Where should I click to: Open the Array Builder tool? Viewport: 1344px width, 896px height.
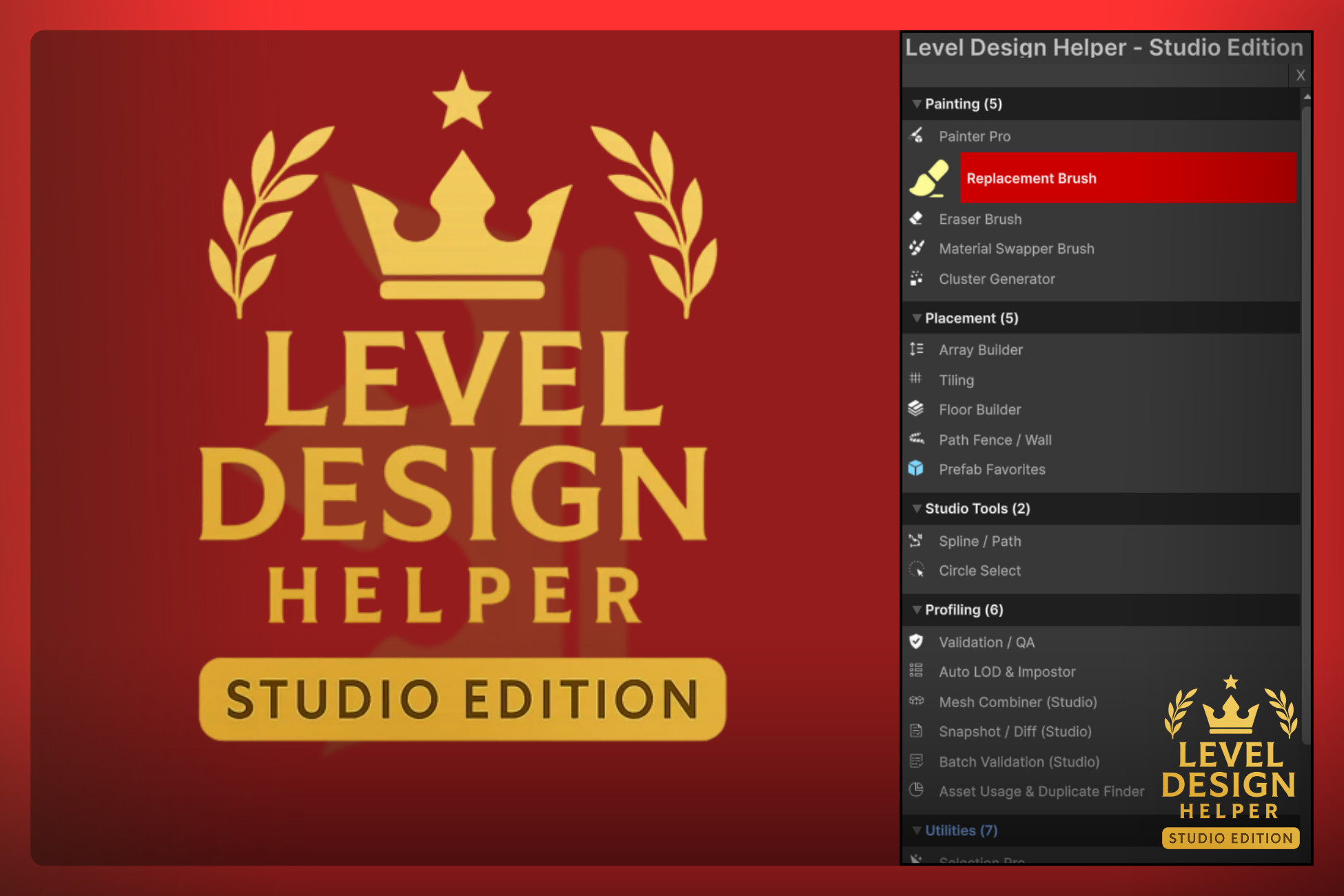pos(981,349)
